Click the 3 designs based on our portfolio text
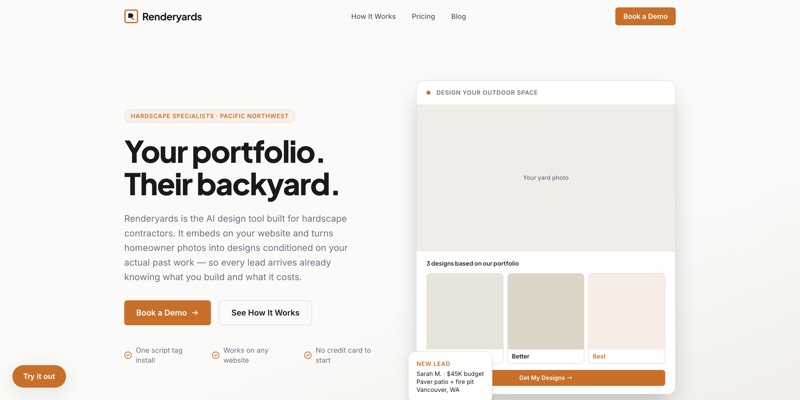 pyautogui.click(x=472, y=264)
